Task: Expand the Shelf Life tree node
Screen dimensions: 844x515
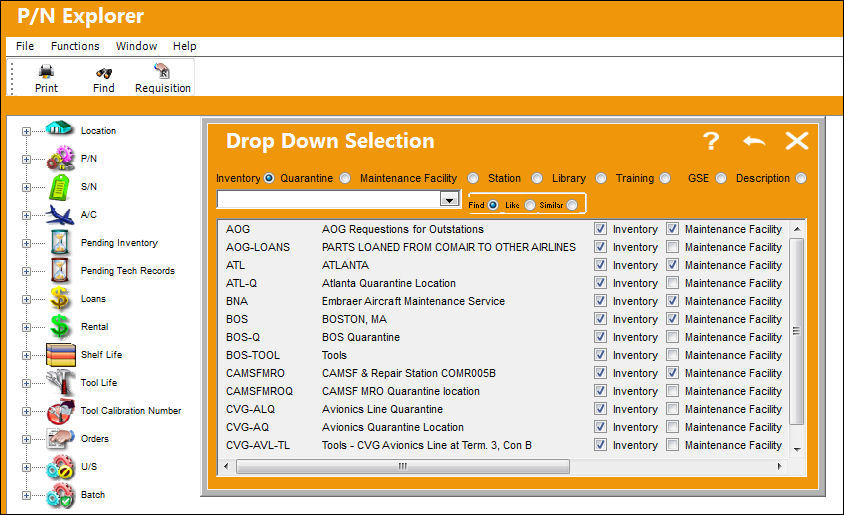Action: tap(26, 355)
